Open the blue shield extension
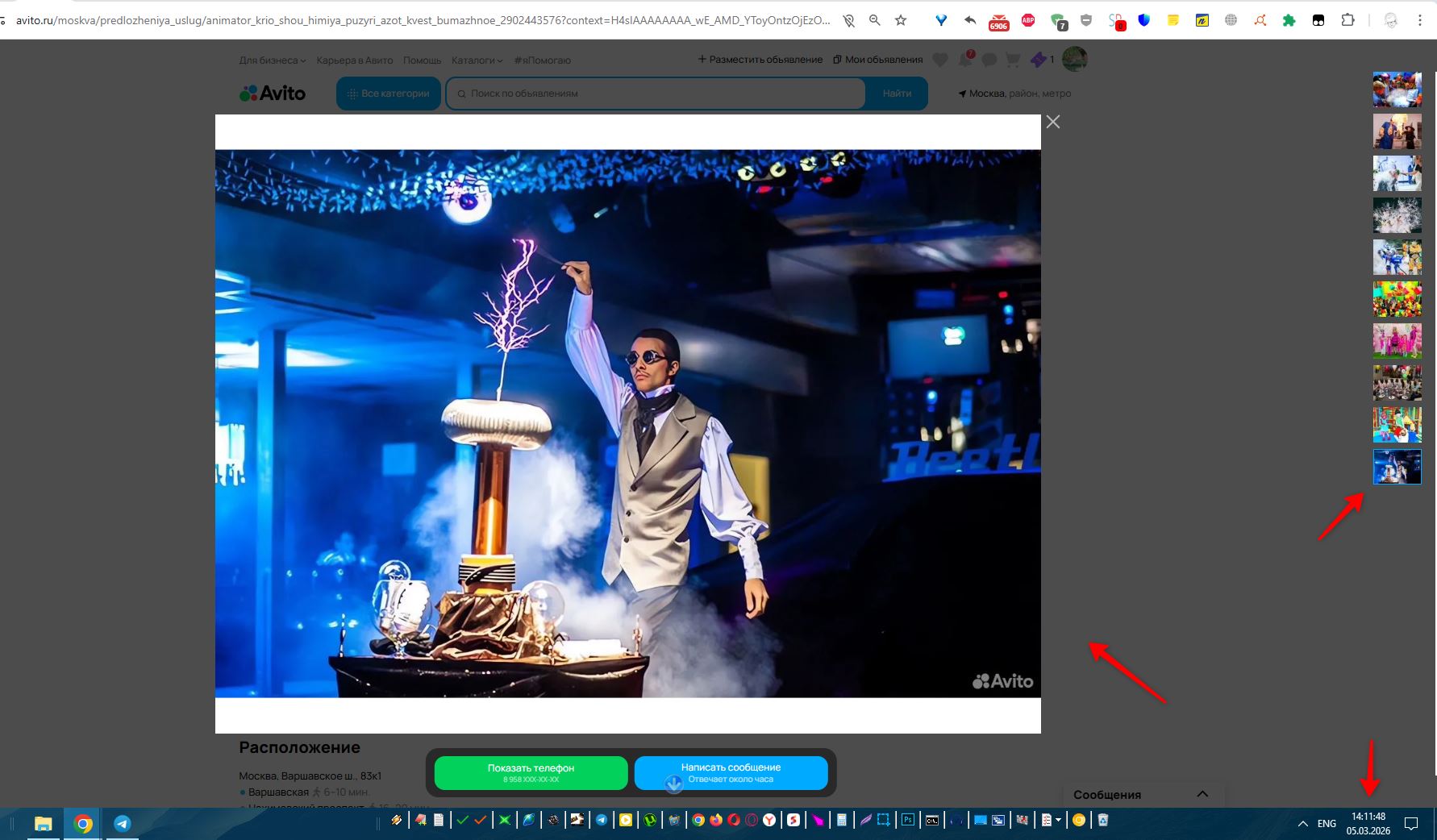Viewport: 1437px width, 840px height. 1143,21
